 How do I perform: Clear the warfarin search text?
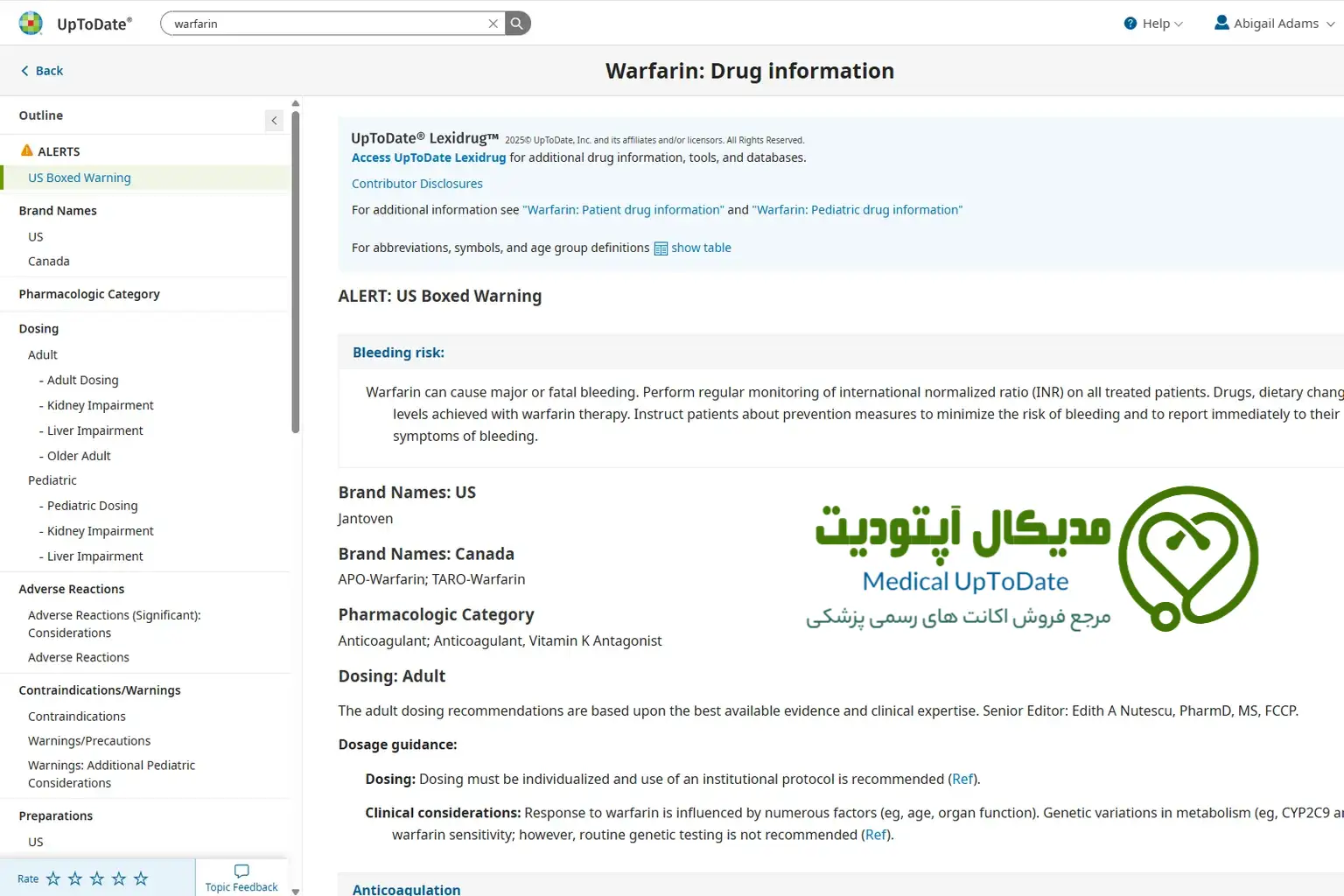tap(493, 24)
